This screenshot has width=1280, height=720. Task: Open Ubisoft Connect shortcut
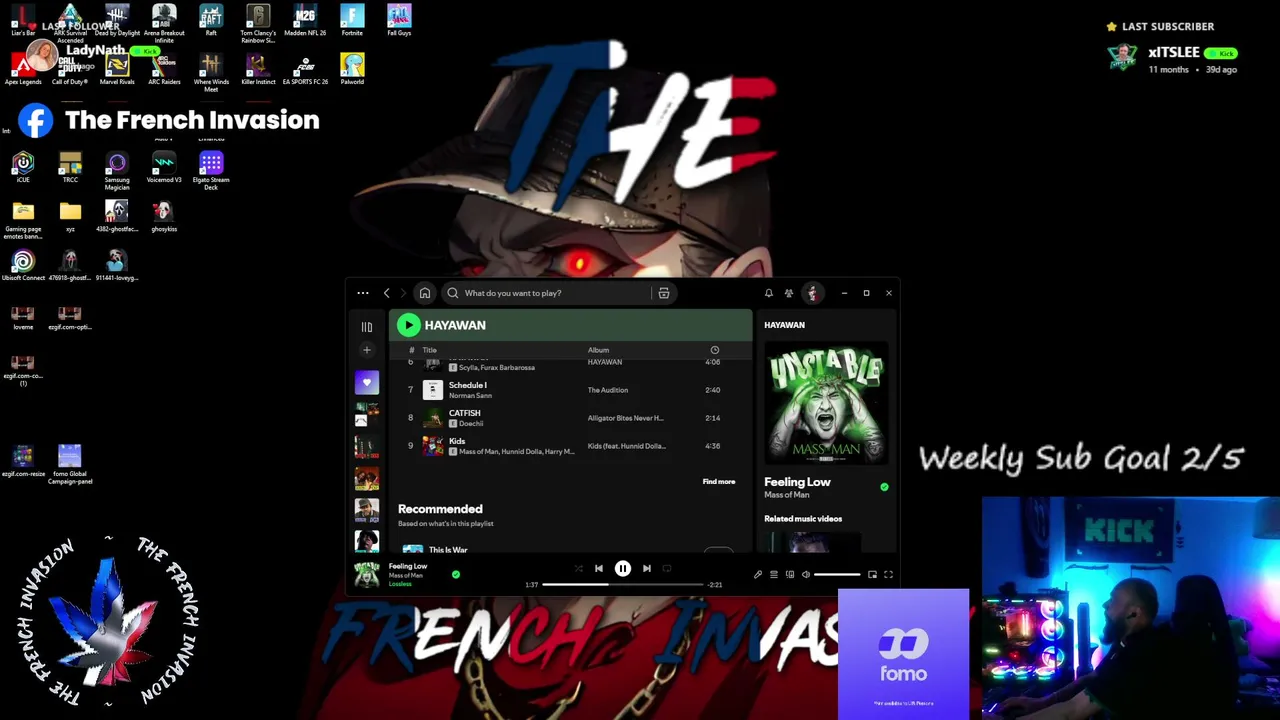[x=23, y=266]
